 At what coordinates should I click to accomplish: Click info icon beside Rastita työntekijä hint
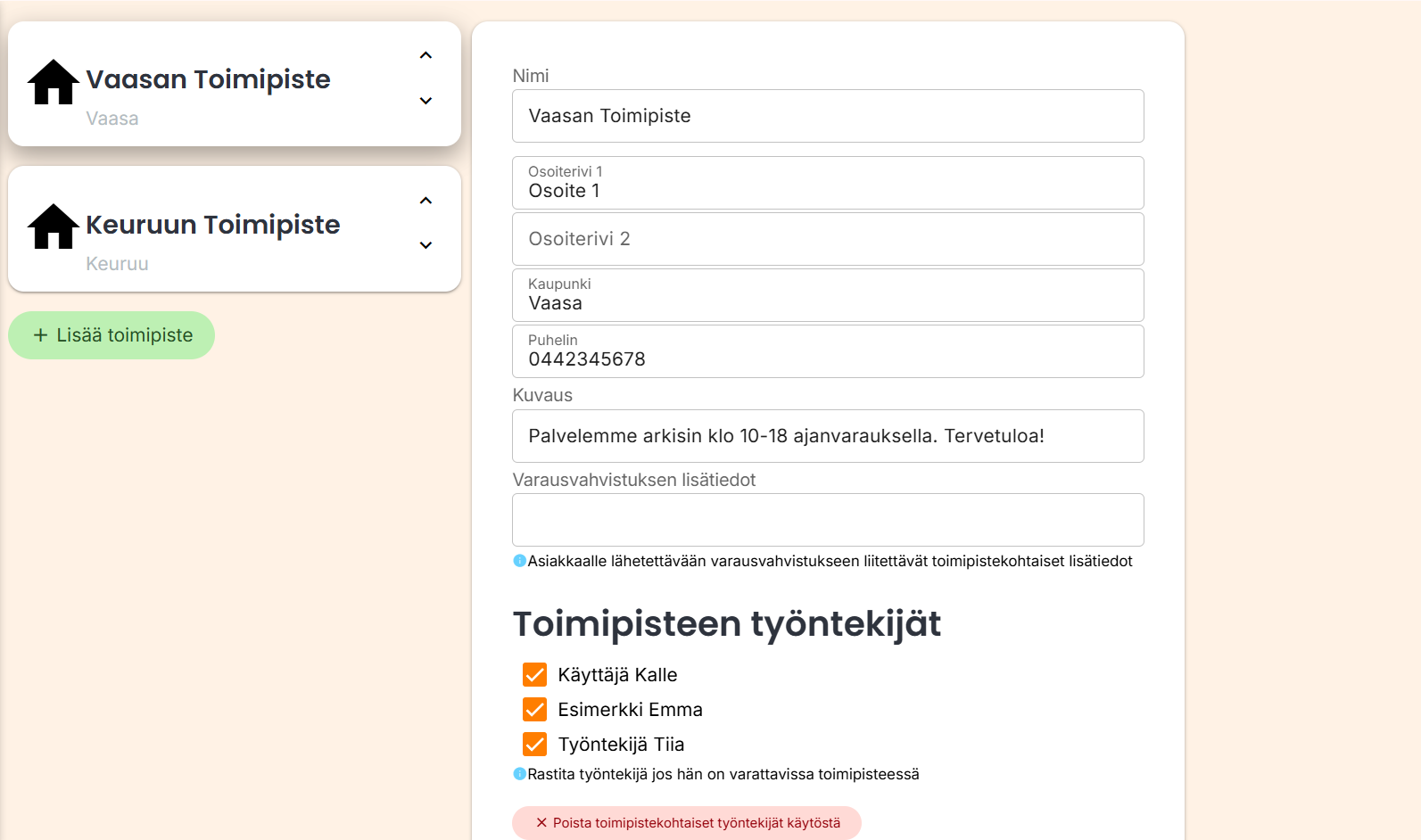pyautogui.click(x=519, y=774)
